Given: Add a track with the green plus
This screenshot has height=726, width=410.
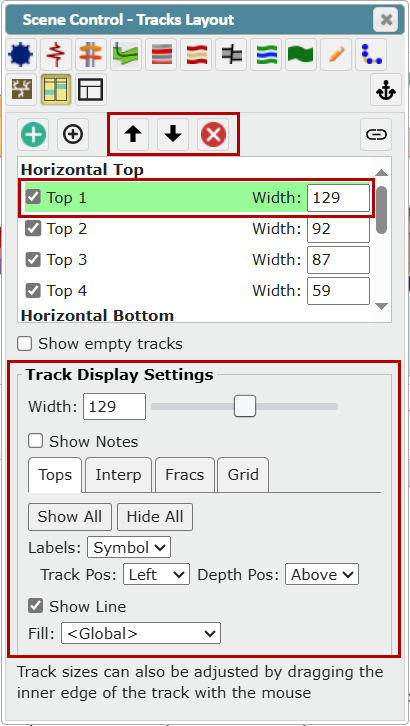Looking at the screenshot, I should [33, 135].
